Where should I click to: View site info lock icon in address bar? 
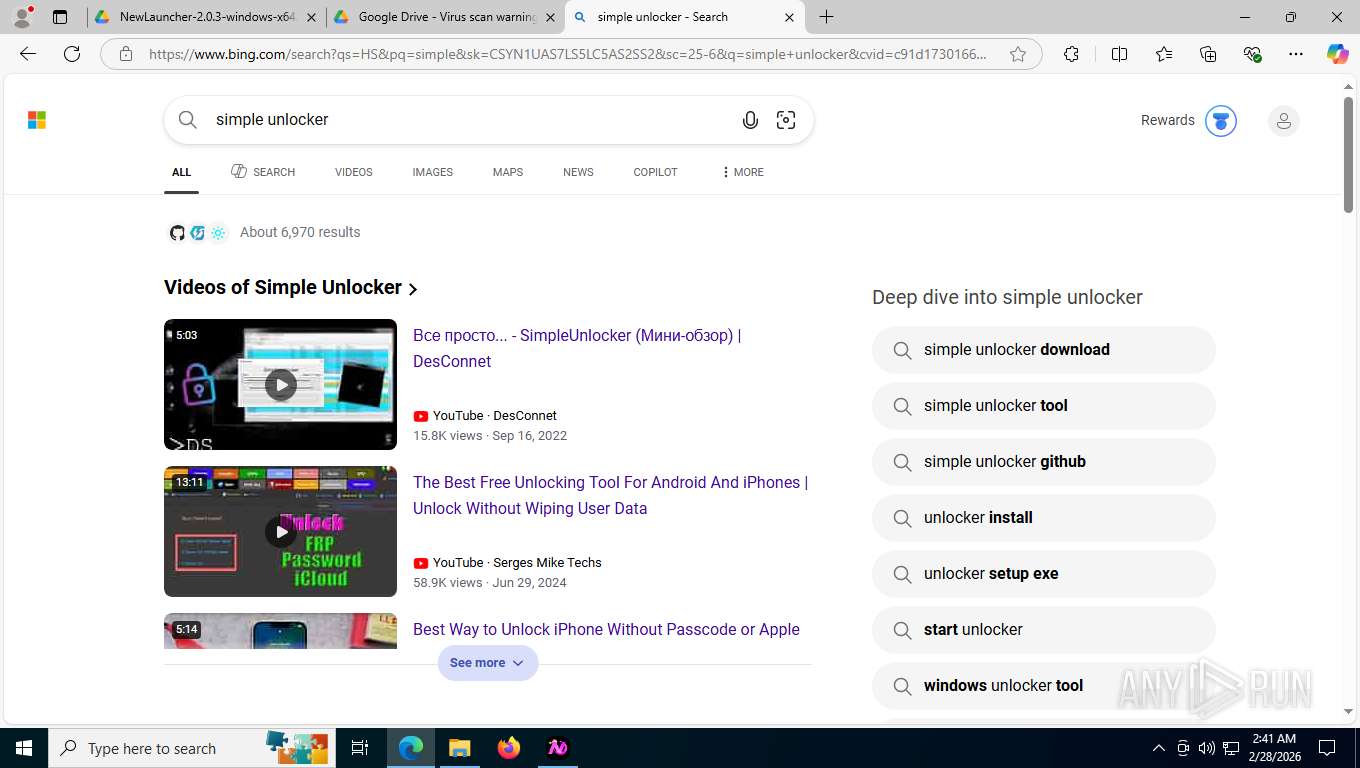125,54
